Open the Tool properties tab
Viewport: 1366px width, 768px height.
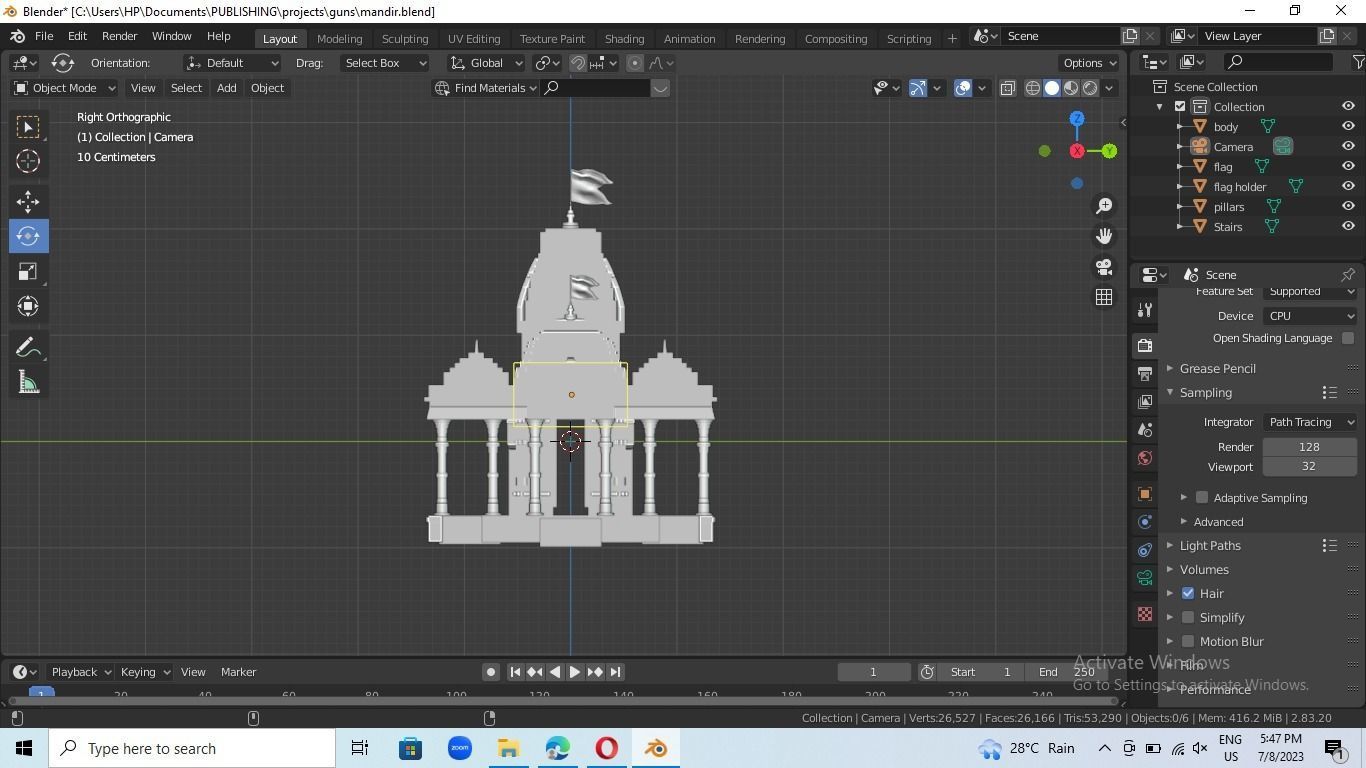pos(1145,309)
